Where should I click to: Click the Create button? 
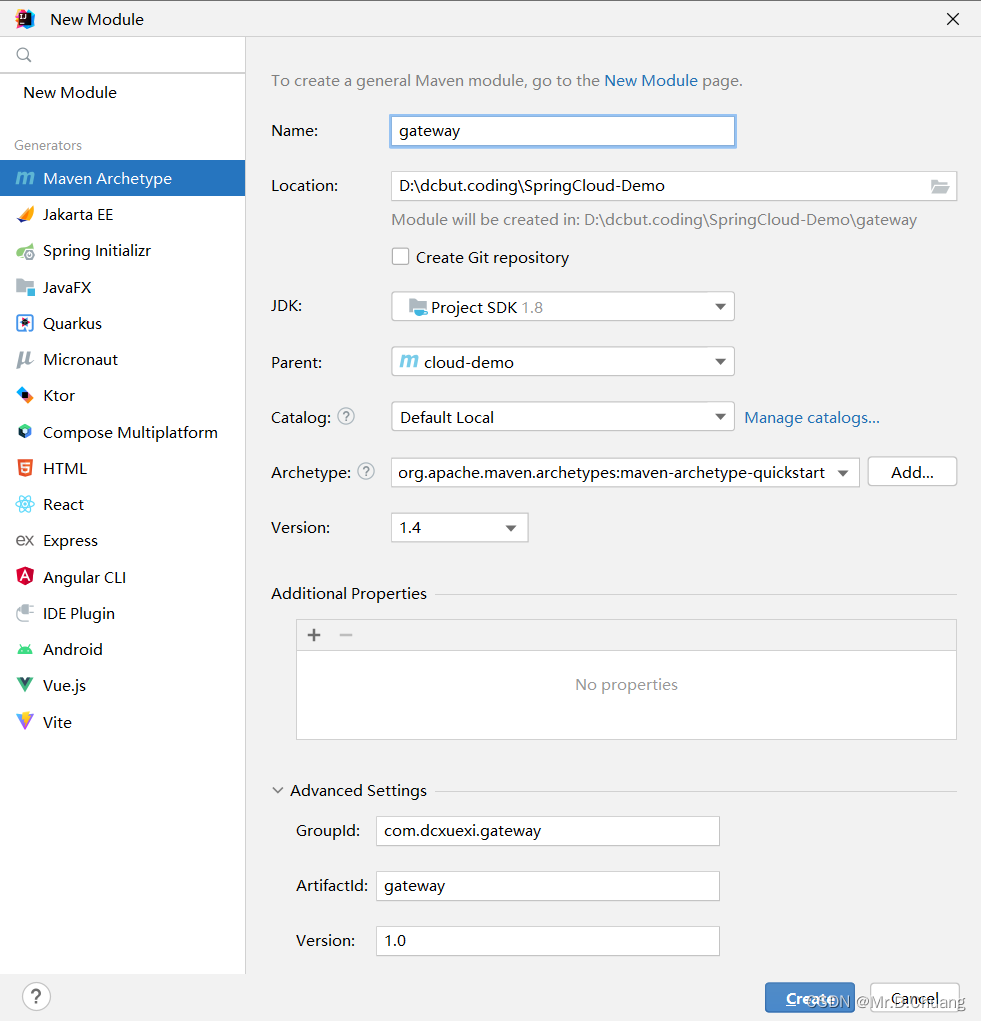[x=810, y=998]
